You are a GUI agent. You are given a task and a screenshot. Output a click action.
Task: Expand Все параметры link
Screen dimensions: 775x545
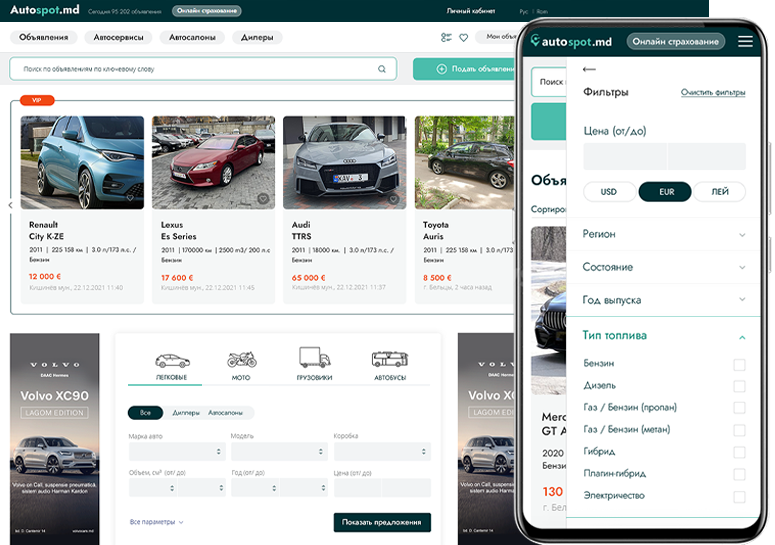[x=156, y=522]
